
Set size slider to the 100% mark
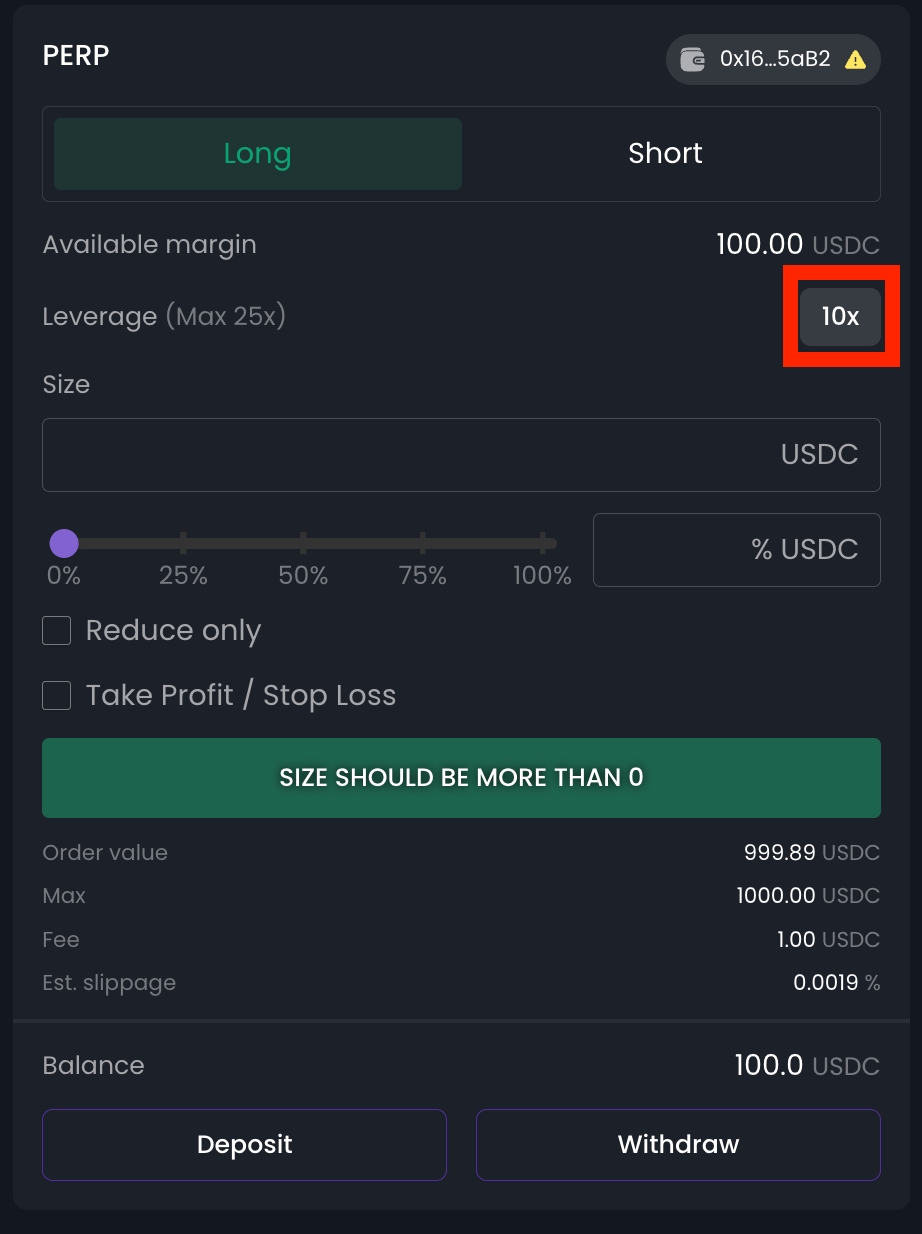click(x=542, y=544)
